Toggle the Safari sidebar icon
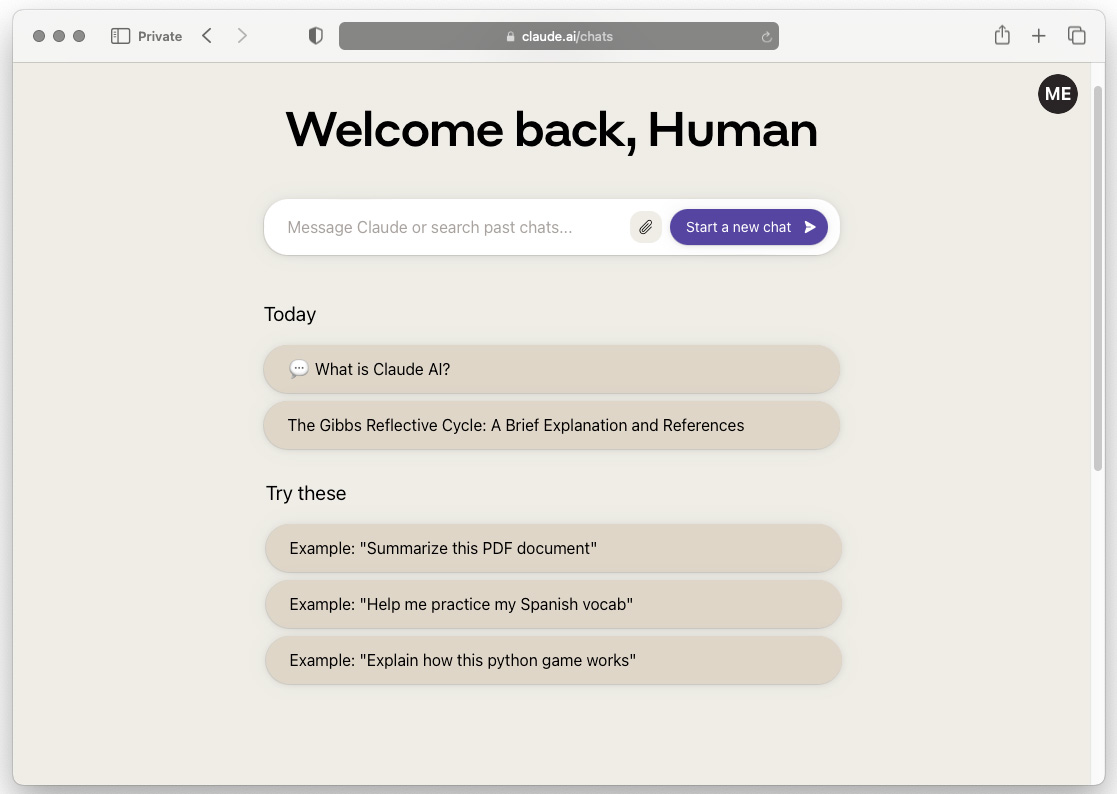The width and height of the screenshot is (1117, 794). pyautogui.click(x=121, y=36)
